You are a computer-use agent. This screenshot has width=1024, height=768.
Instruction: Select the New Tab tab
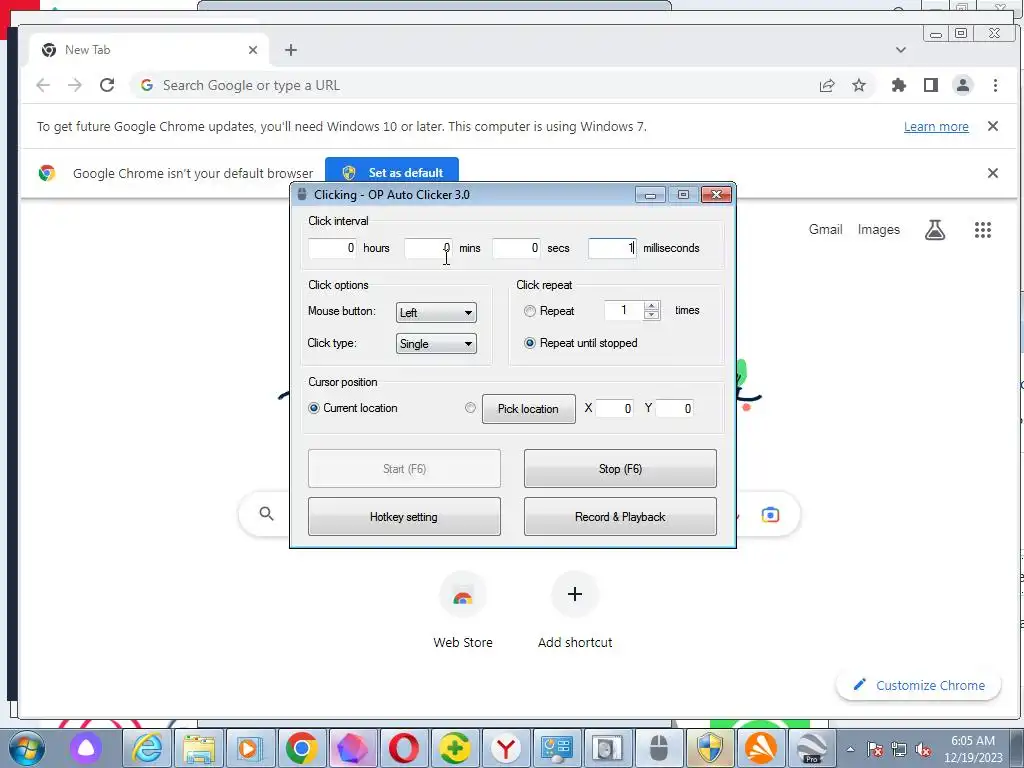(149, 50)
